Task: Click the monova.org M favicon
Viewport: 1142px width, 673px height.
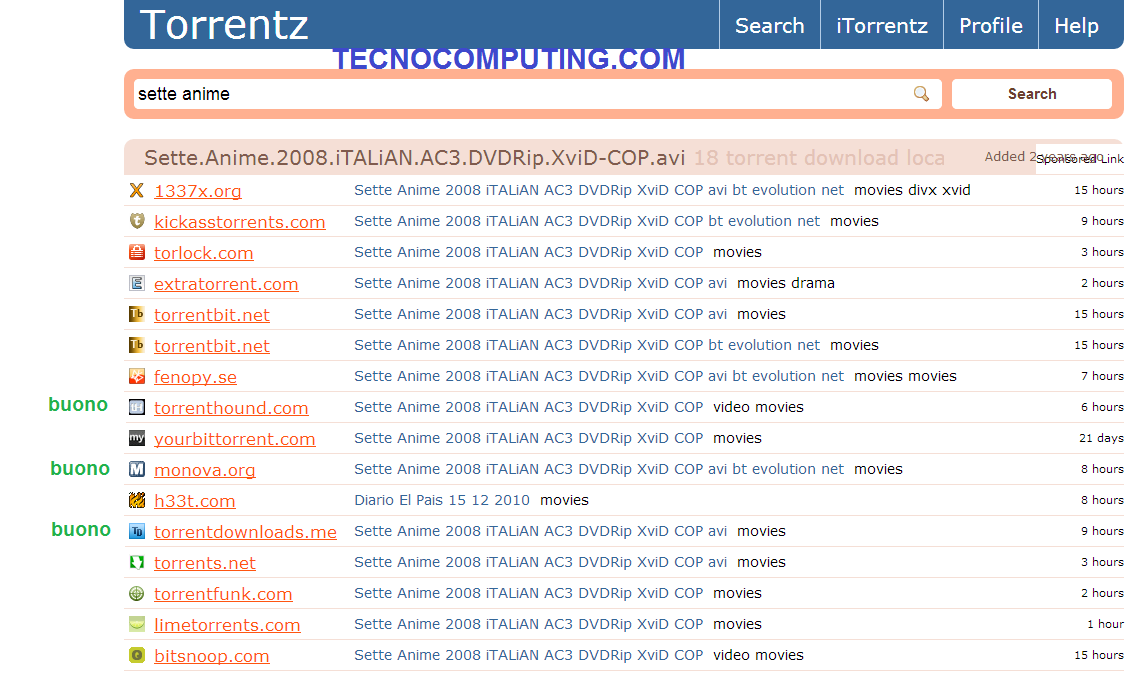Action: pos(136,469)
